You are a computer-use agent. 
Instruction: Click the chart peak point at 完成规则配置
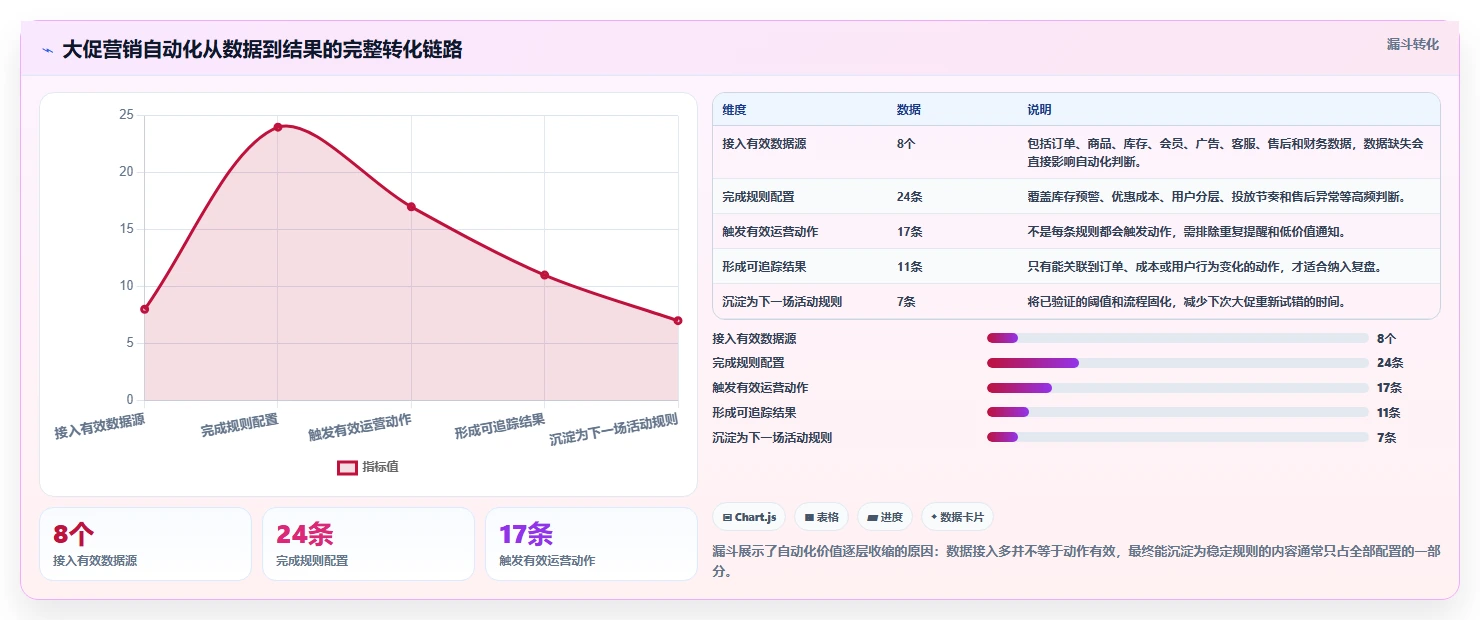click(x=278, y=127)
